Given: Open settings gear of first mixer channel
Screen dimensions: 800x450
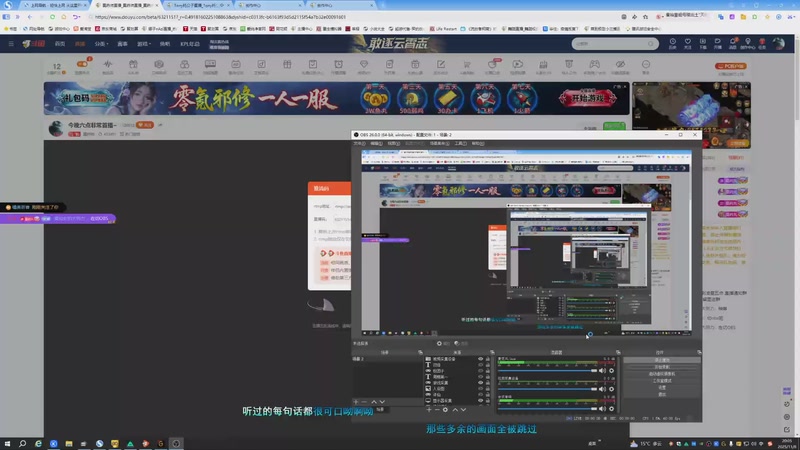Looking at the screenshot, I should (x=611, y=370).
